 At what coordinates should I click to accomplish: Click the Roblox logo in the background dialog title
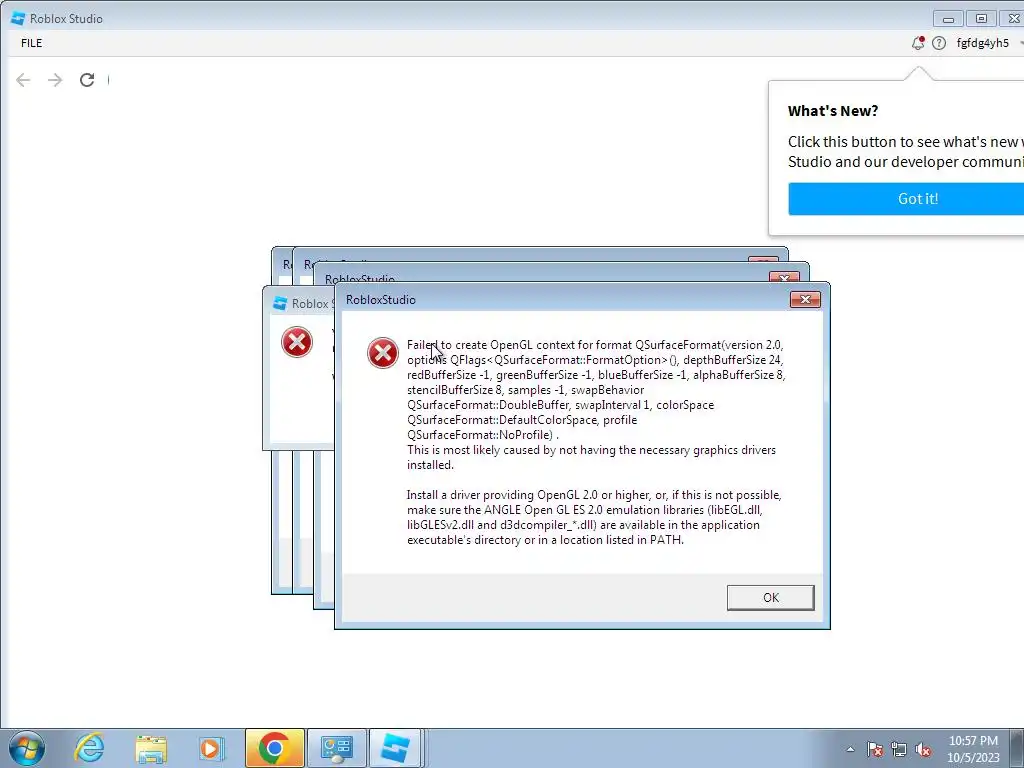280,303
